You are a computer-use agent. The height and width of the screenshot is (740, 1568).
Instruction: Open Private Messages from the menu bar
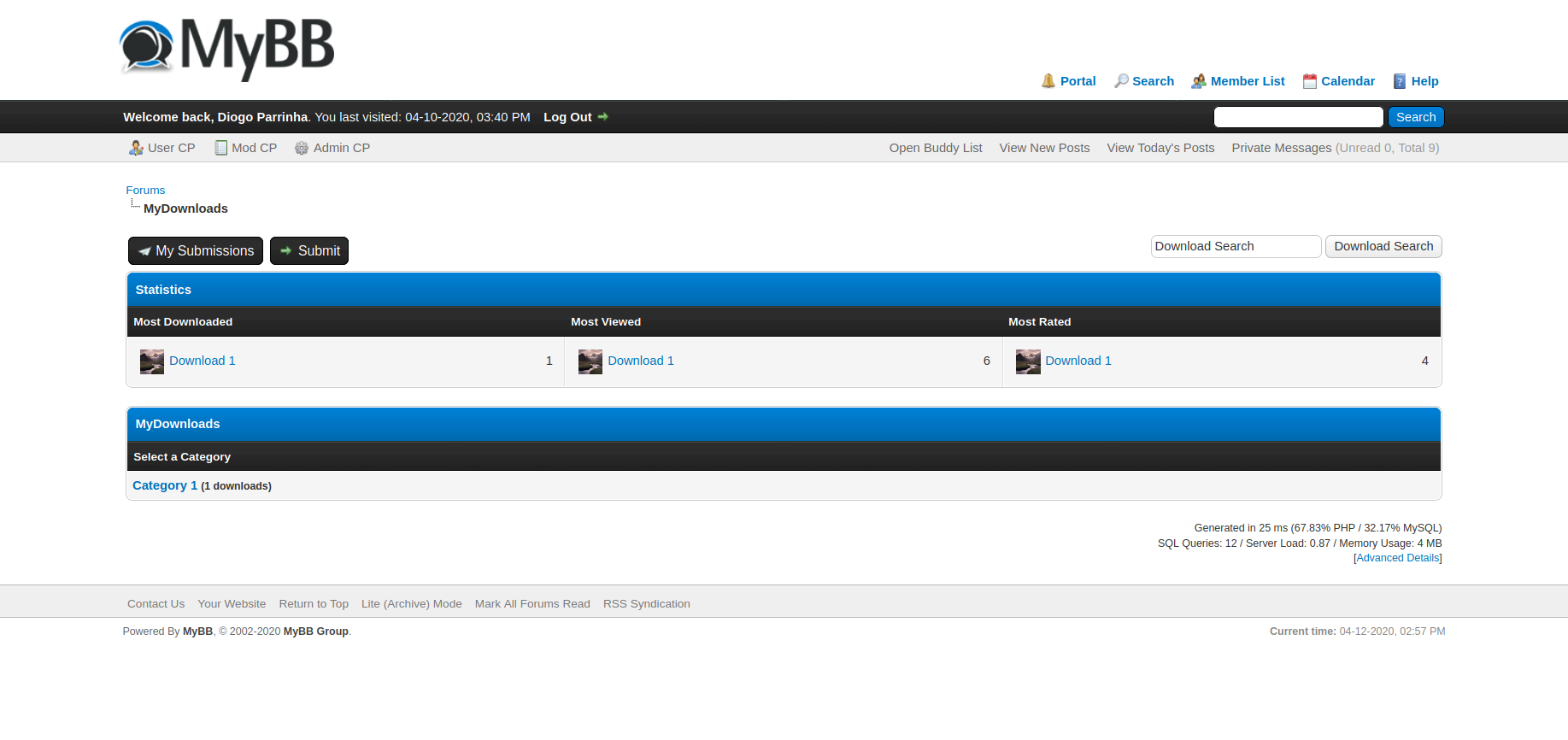coord(1281,148)
